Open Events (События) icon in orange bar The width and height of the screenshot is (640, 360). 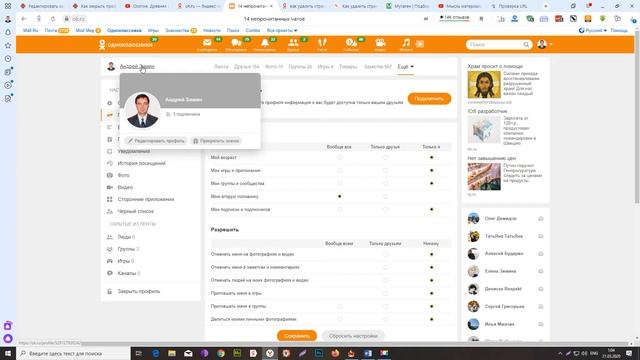(351, 43)
